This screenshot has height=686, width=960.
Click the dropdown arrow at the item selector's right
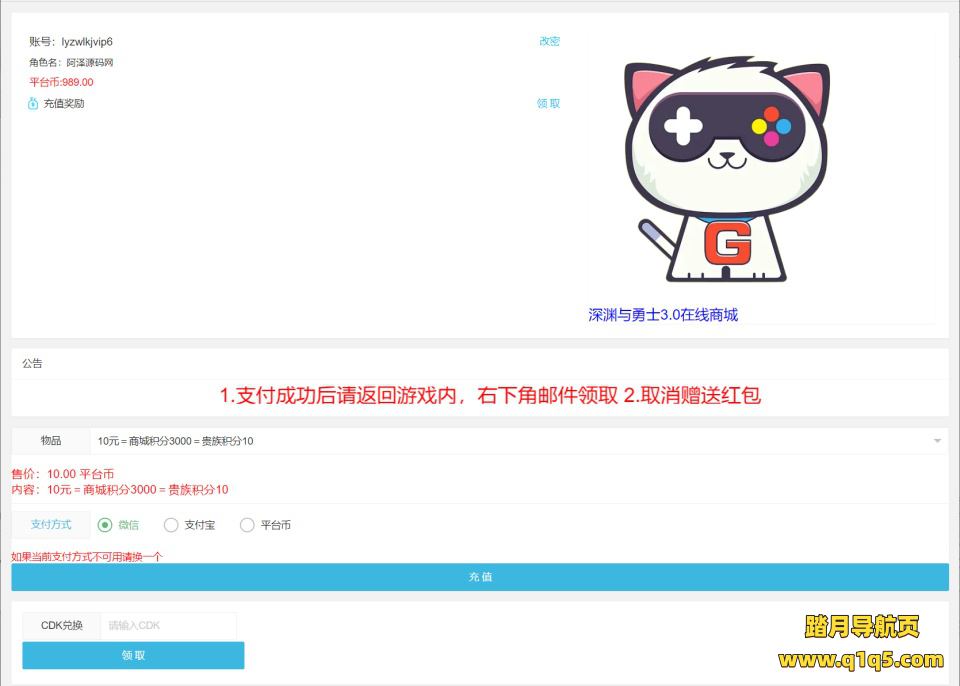(937, 441)
